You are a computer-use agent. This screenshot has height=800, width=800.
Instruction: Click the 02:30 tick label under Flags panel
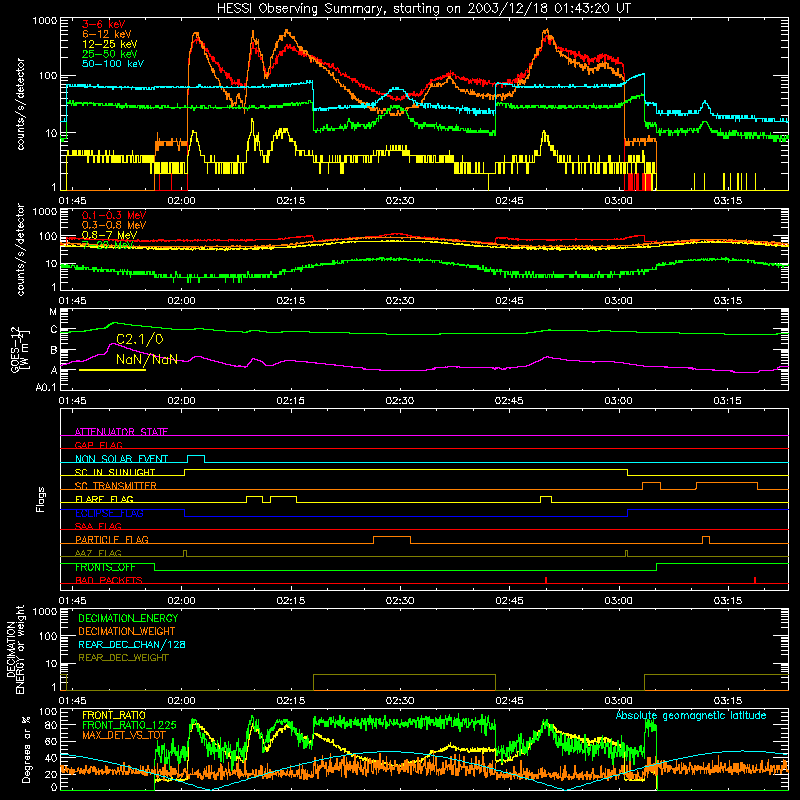399,601
